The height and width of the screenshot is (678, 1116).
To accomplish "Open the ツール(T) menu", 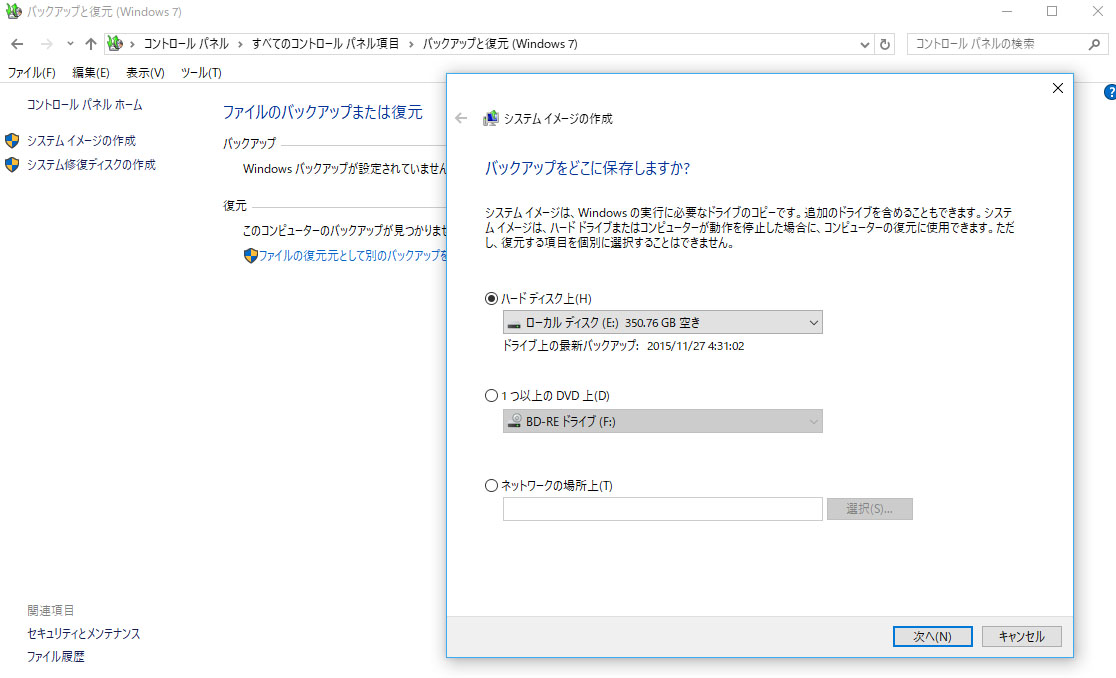I will tap(201, 73).
